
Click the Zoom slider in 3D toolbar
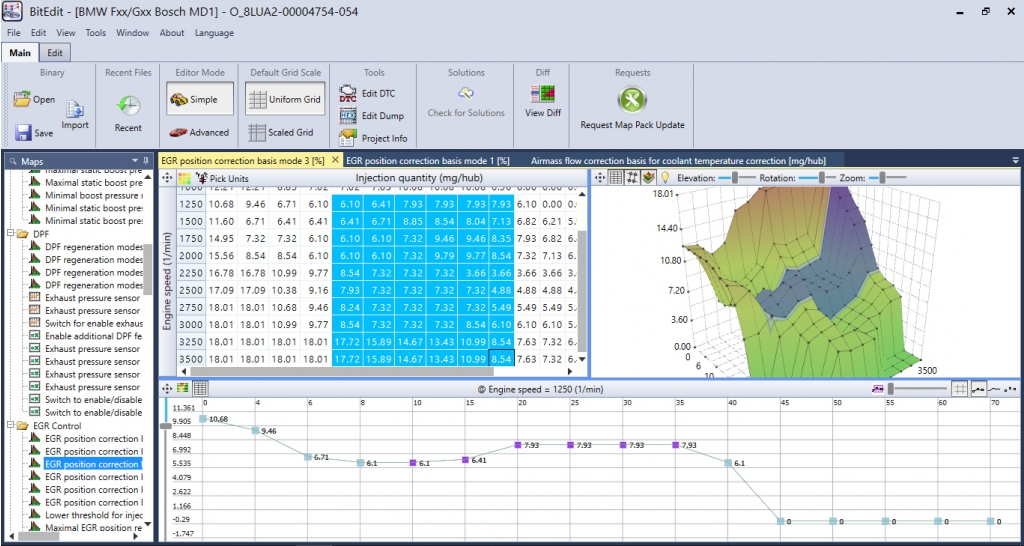[x=888, y=178]
